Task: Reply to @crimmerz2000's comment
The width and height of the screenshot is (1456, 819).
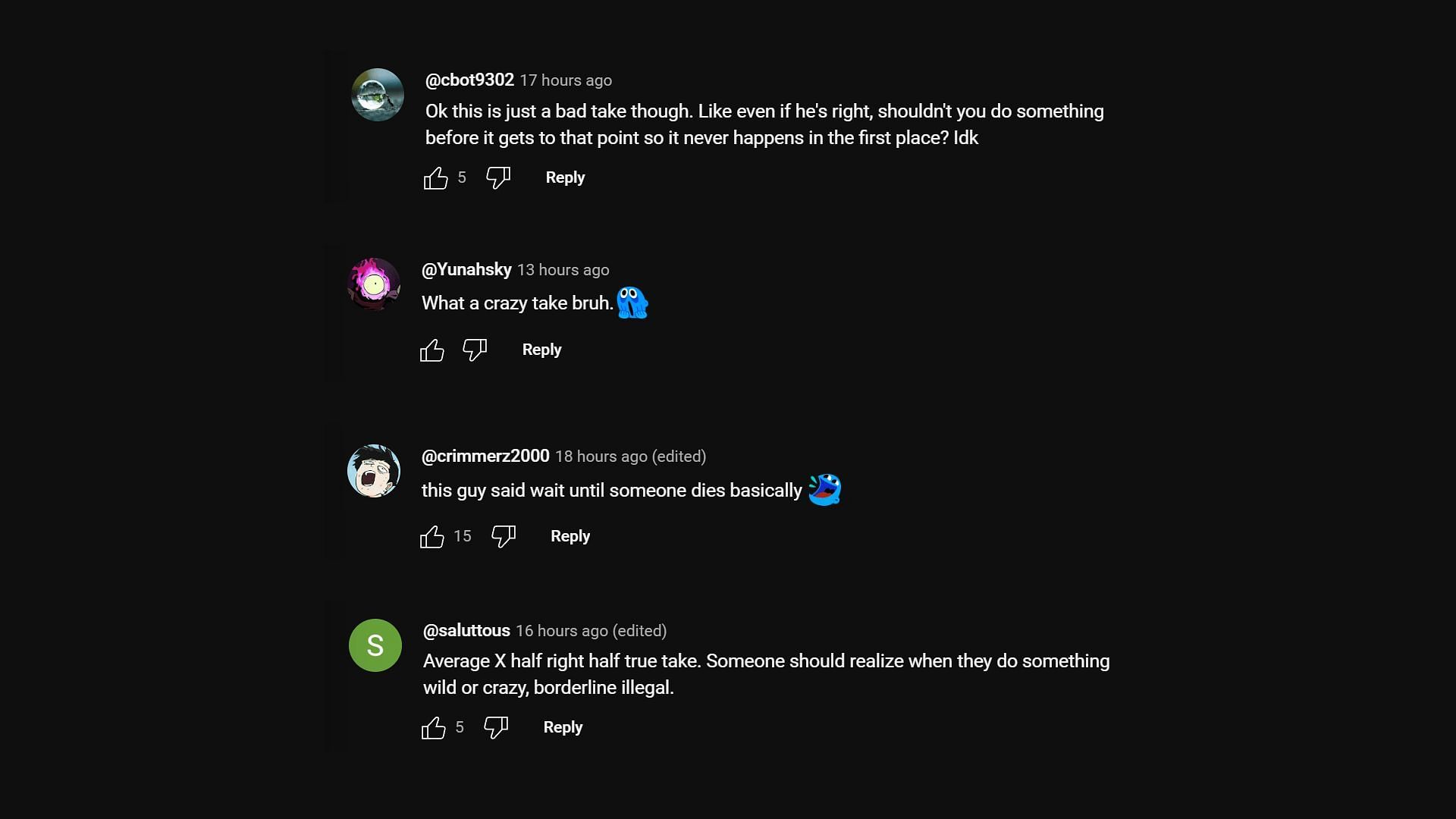Action: coord(570,536)
